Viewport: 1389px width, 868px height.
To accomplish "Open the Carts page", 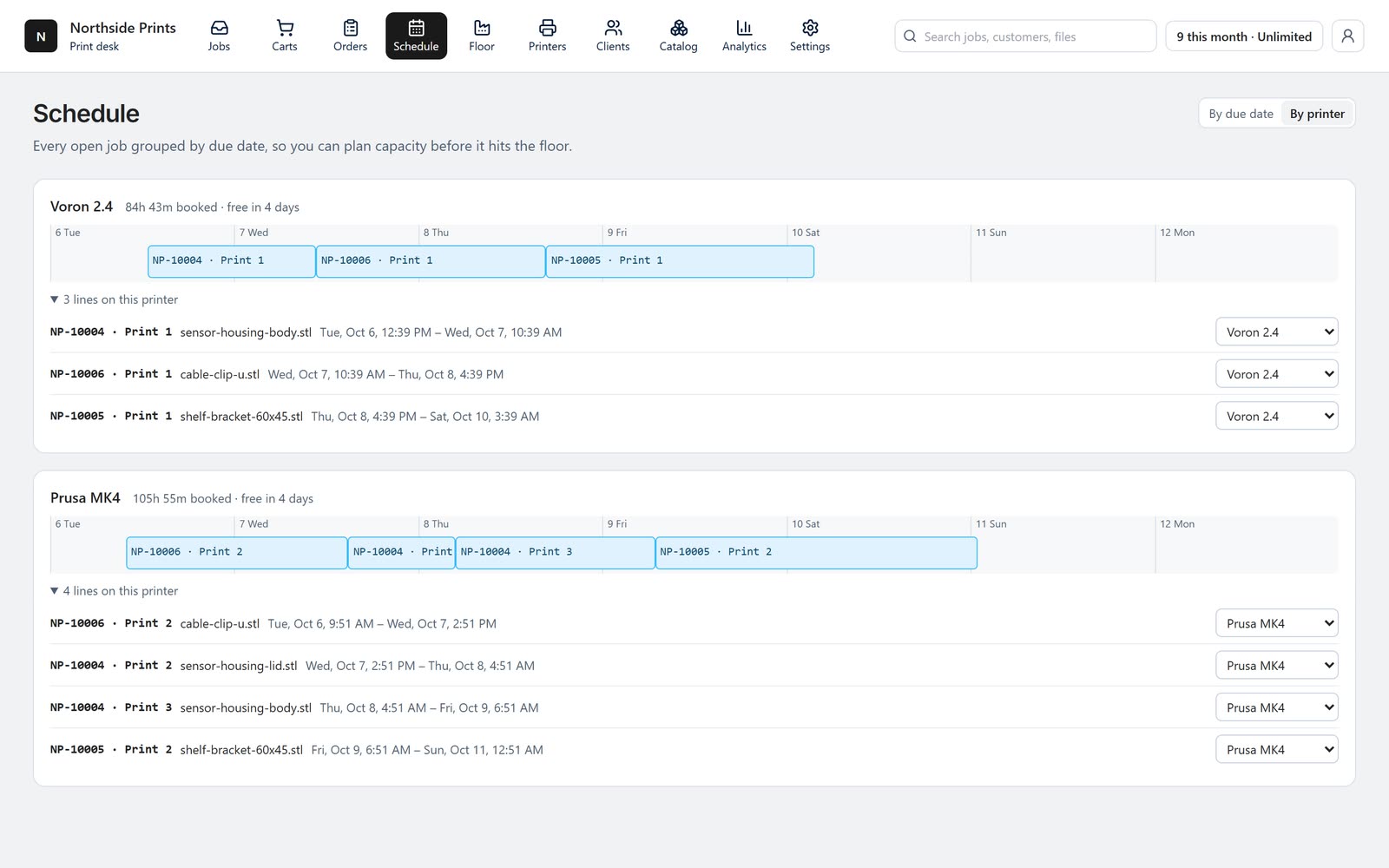I will pos(285,36).
